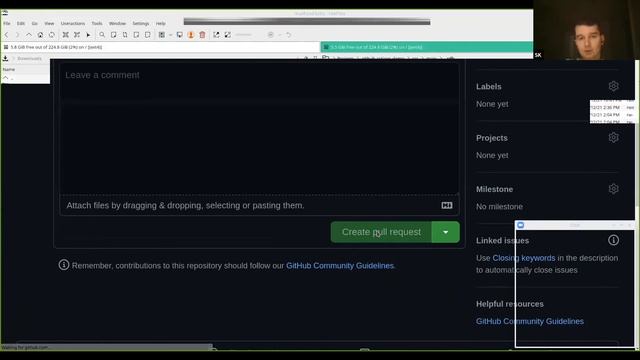Image resolution: width=640 pixels, height=360 pixels.
Task: Go up one directory in file manager
Action: (x=29, y=35)
